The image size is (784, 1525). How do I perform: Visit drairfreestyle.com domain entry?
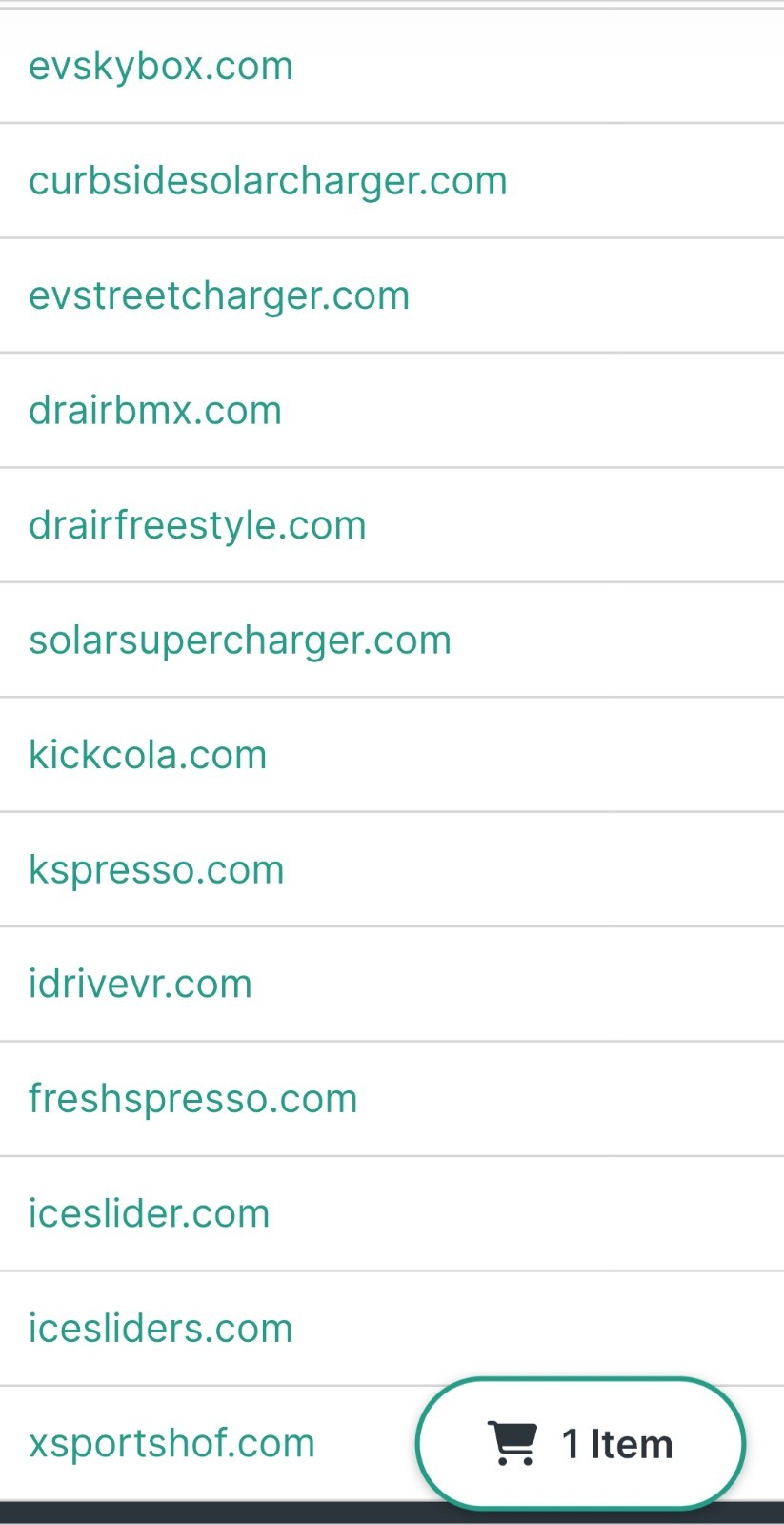click(x=197, y=525)
